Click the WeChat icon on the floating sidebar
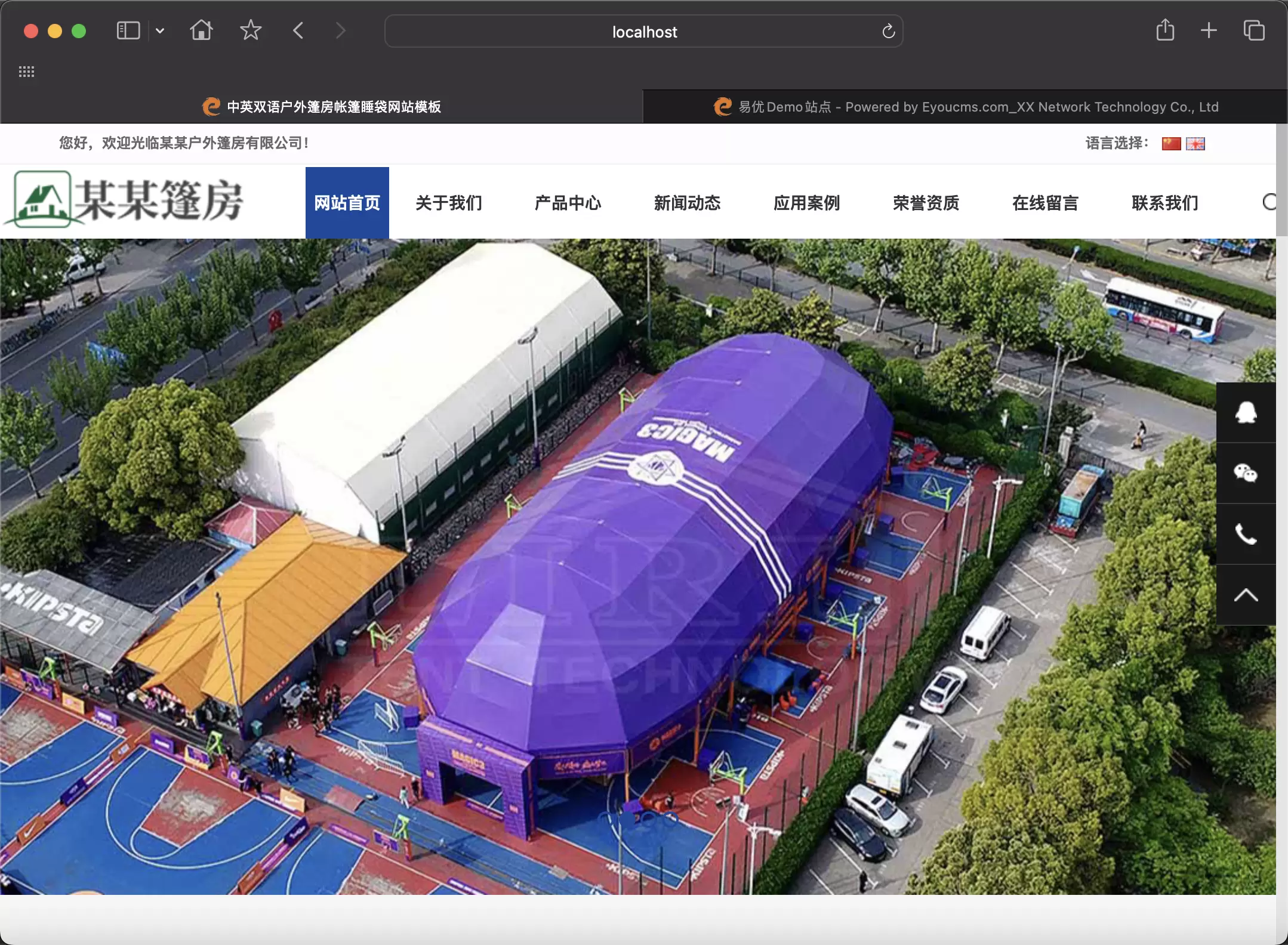The width and height of the screenshot is (1288, 945). click(x=1246, y=473)
